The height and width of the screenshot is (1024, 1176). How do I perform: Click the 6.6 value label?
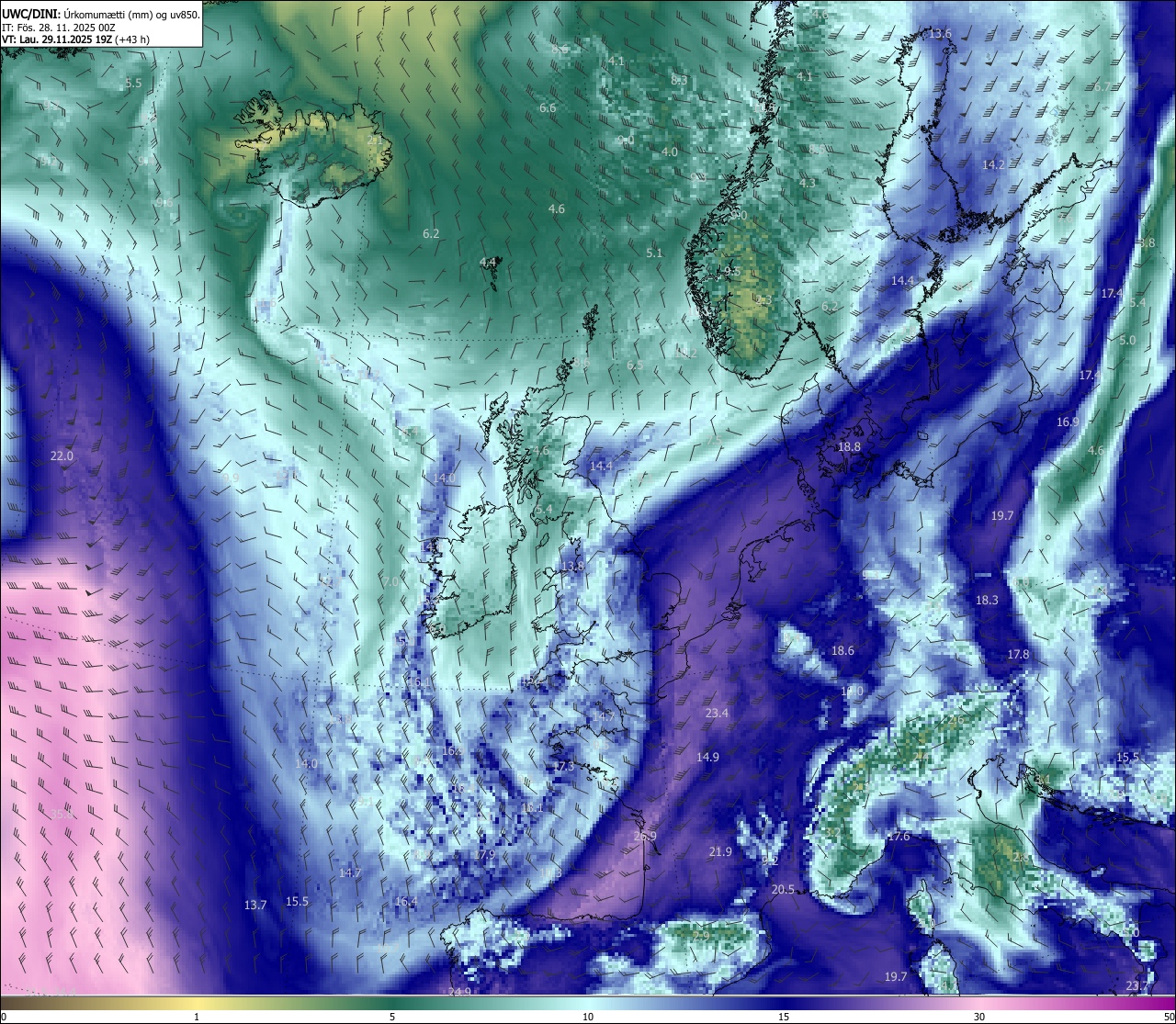tap(548, 107)
